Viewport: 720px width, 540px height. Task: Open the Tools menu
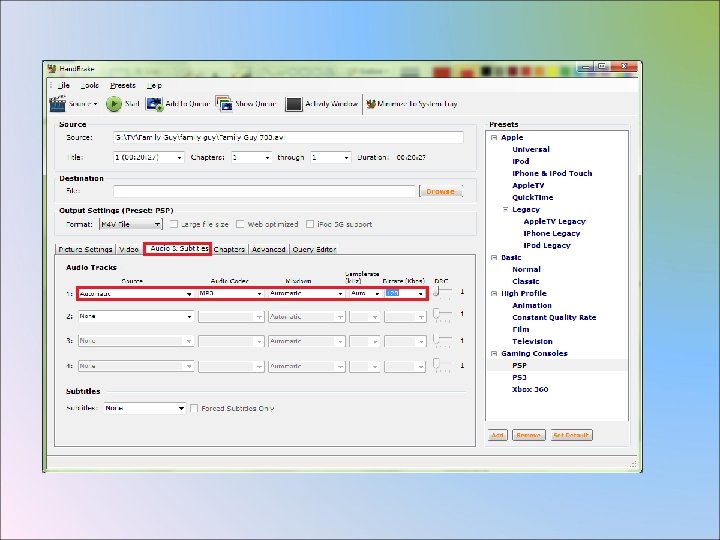[x=90, y=85]
